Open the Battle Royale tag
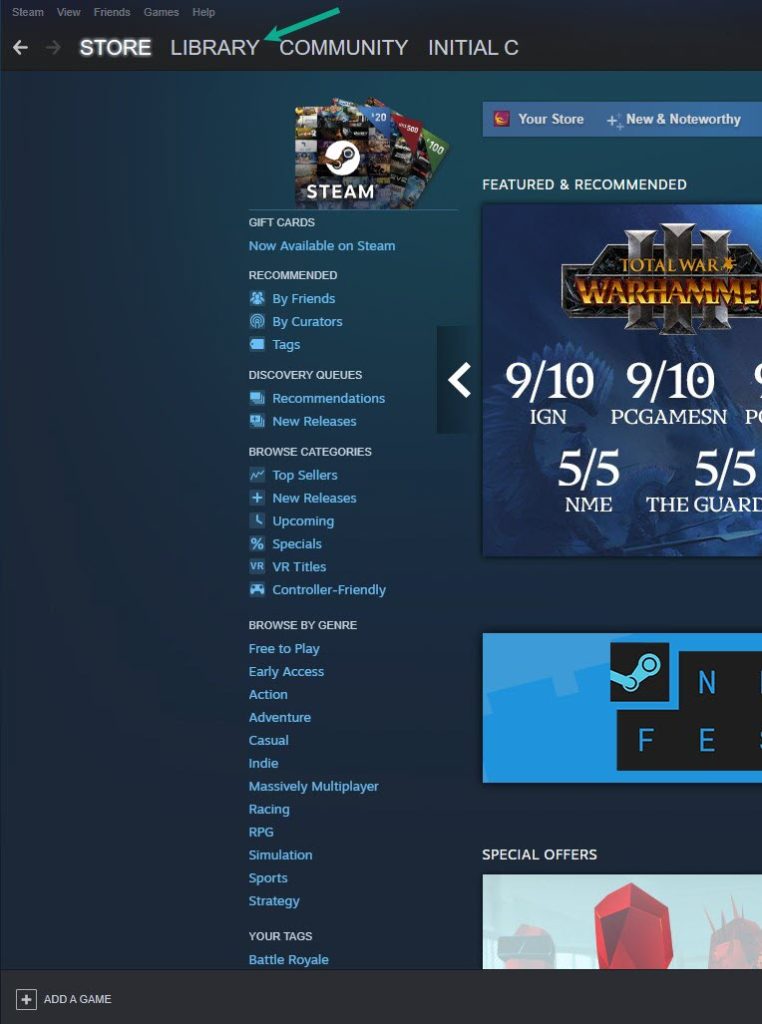Viewport: 762px width, 1024px height. point(289,959)
